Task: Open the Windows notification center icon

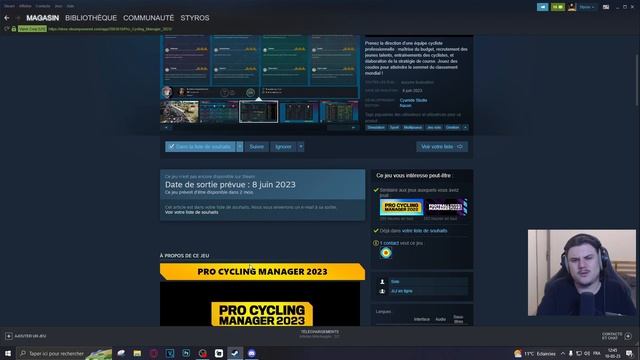Action: [x=629, y=353]
